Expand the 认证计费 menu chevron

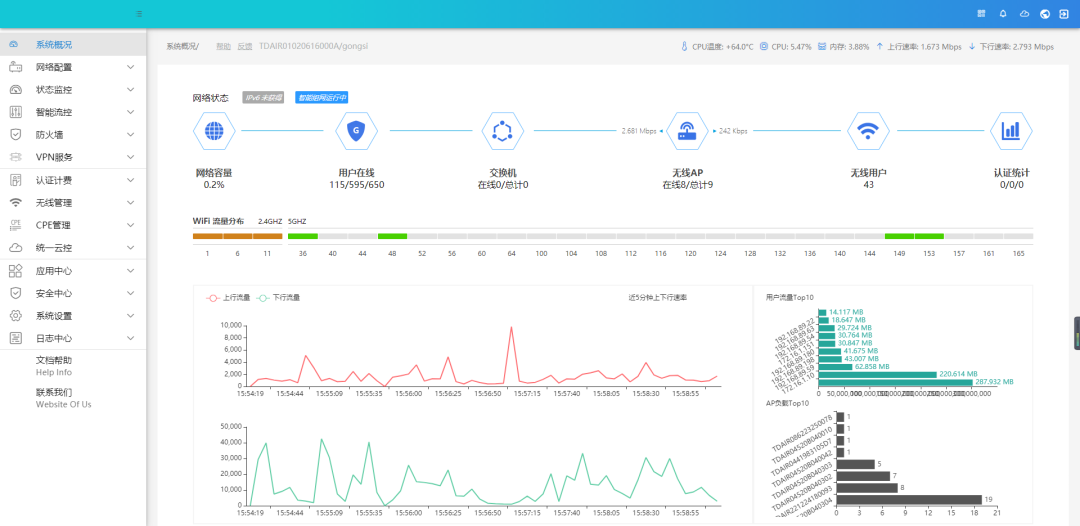[x=131, y=180]
